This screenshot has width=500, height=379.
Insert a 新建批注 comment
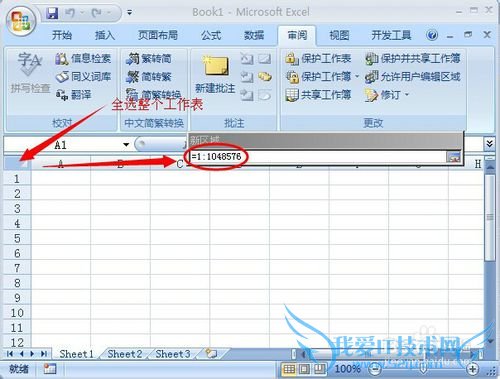tap(215, 74)
